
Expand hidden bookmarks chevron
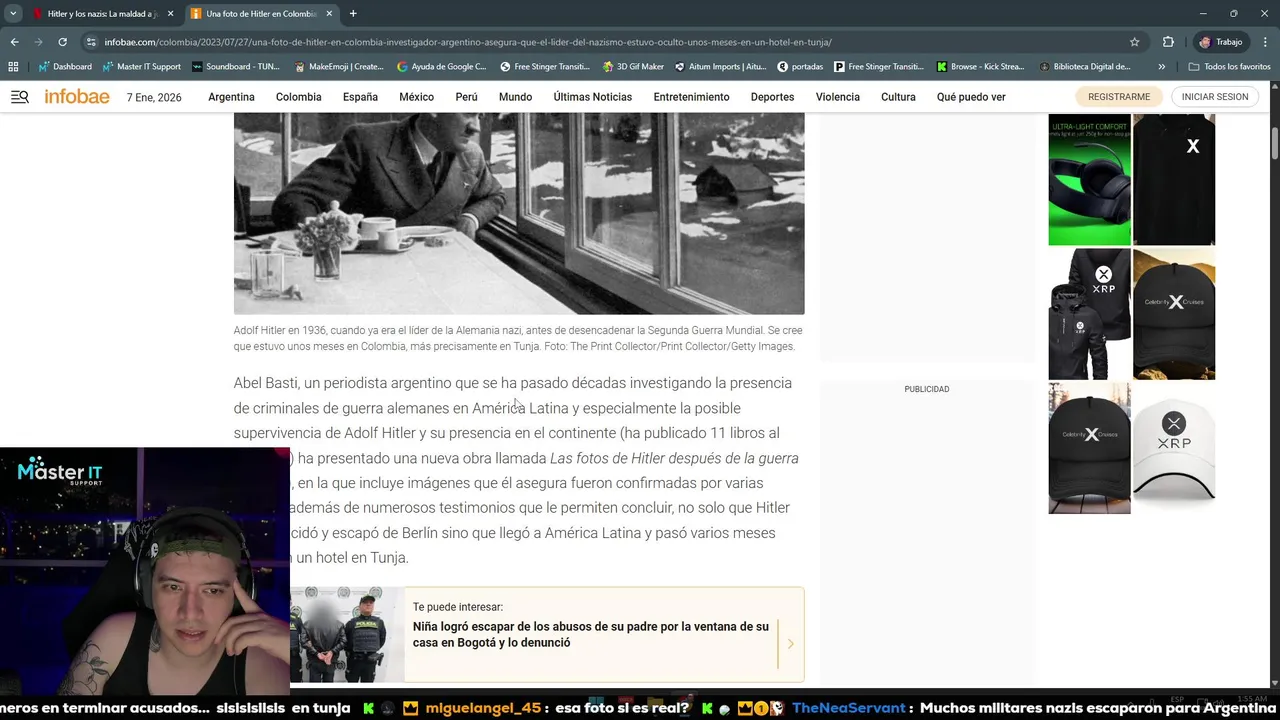[x=1161, y=67]
